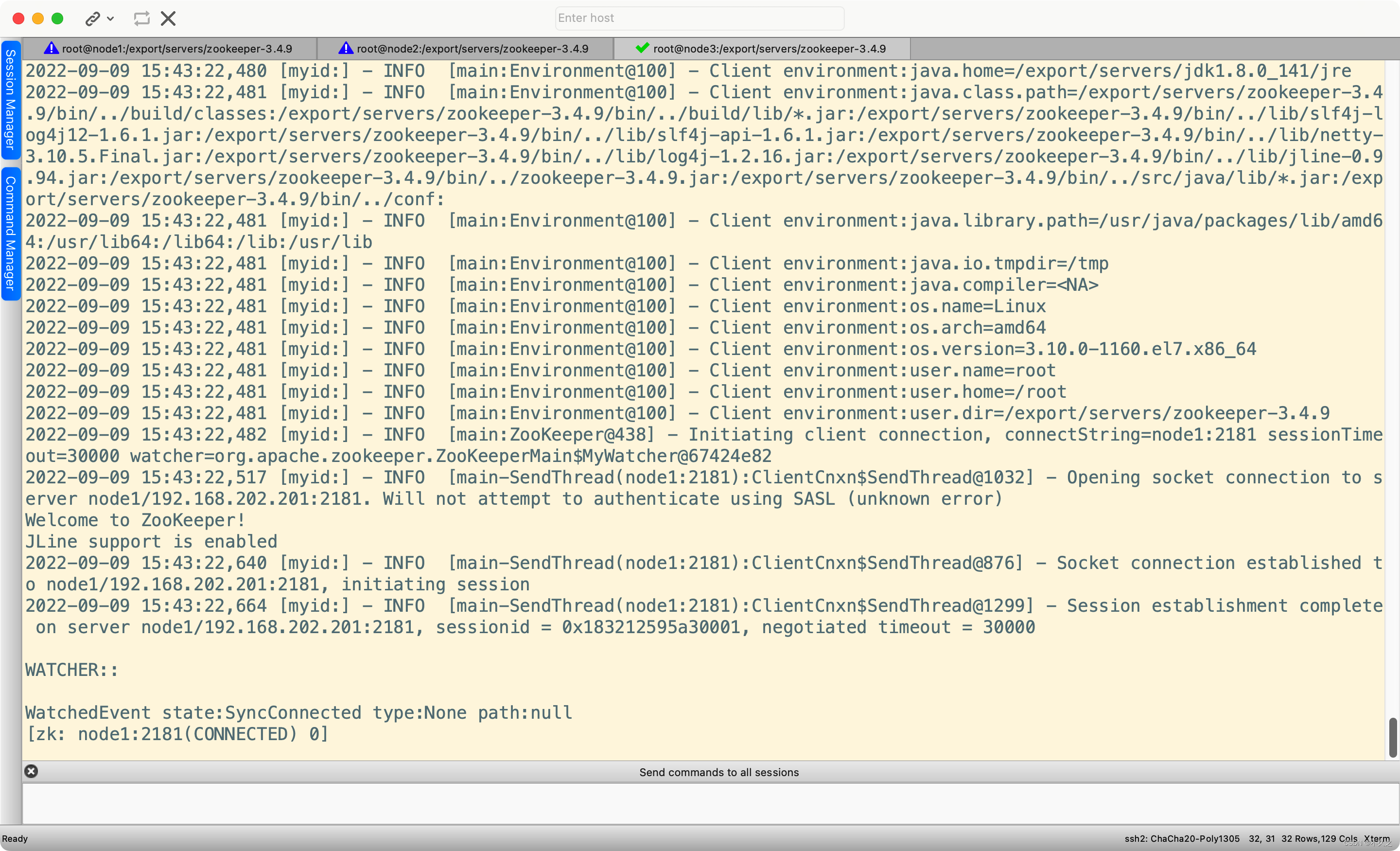1400x851 pixels.
Task: Click the reconnect session icon
Action: pos(141,19)
